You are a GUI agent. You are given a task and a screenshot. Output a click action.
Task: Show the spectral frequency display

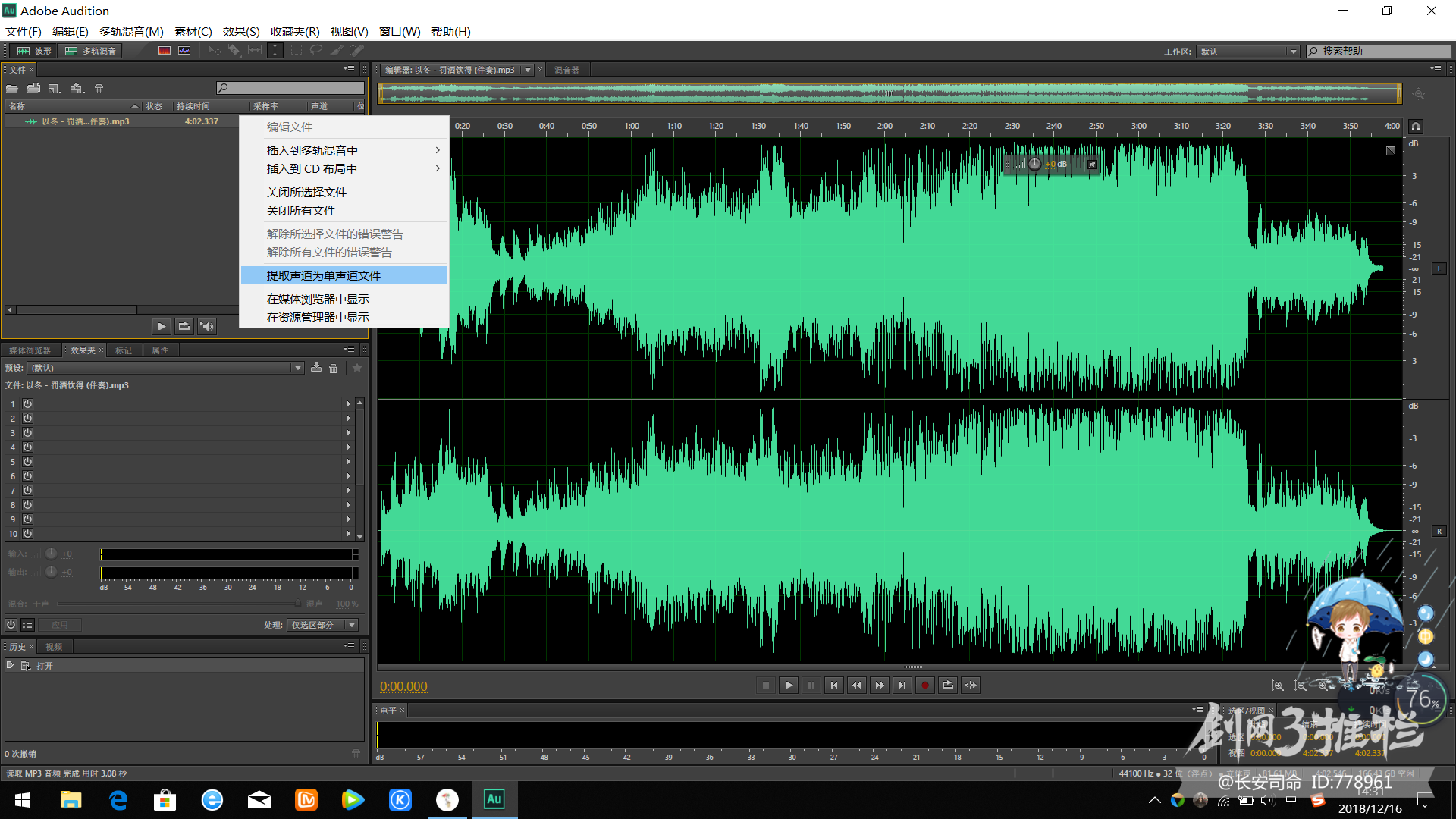[x=165, y=51]
